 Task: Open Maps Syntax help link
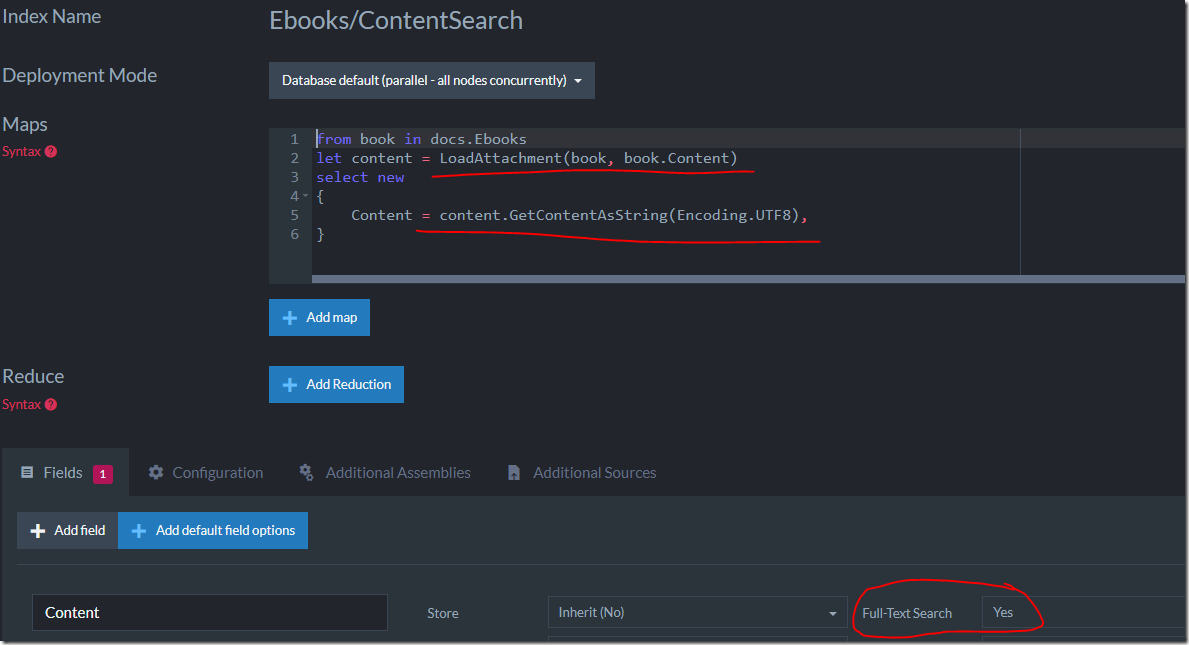pos(30,152)
